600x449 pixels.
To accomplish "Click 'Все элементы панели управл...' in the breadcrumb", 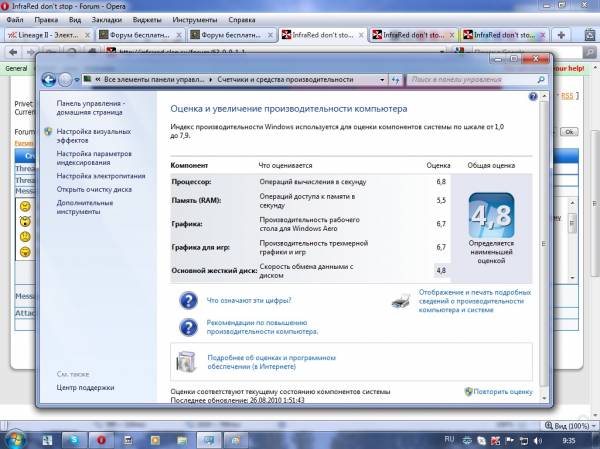I will click(154, 80).
